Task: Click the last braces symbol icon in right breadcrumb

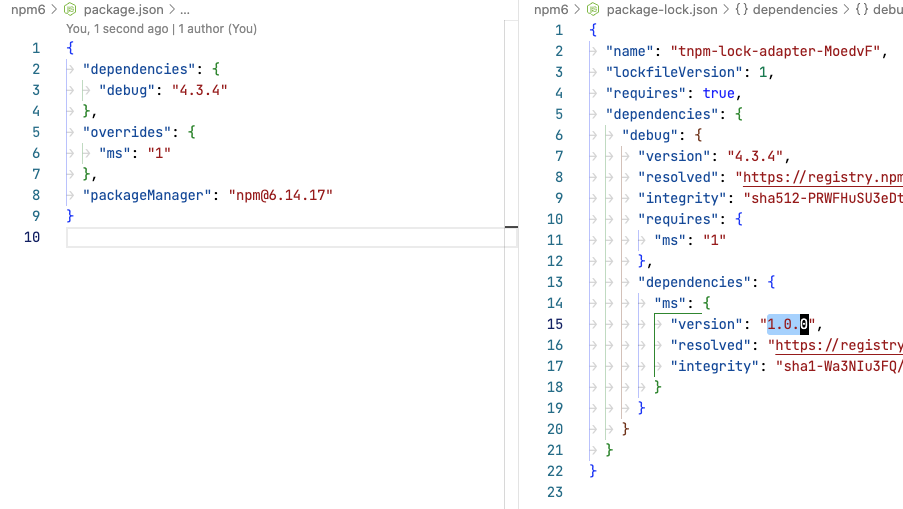Action: pos(864,10)
